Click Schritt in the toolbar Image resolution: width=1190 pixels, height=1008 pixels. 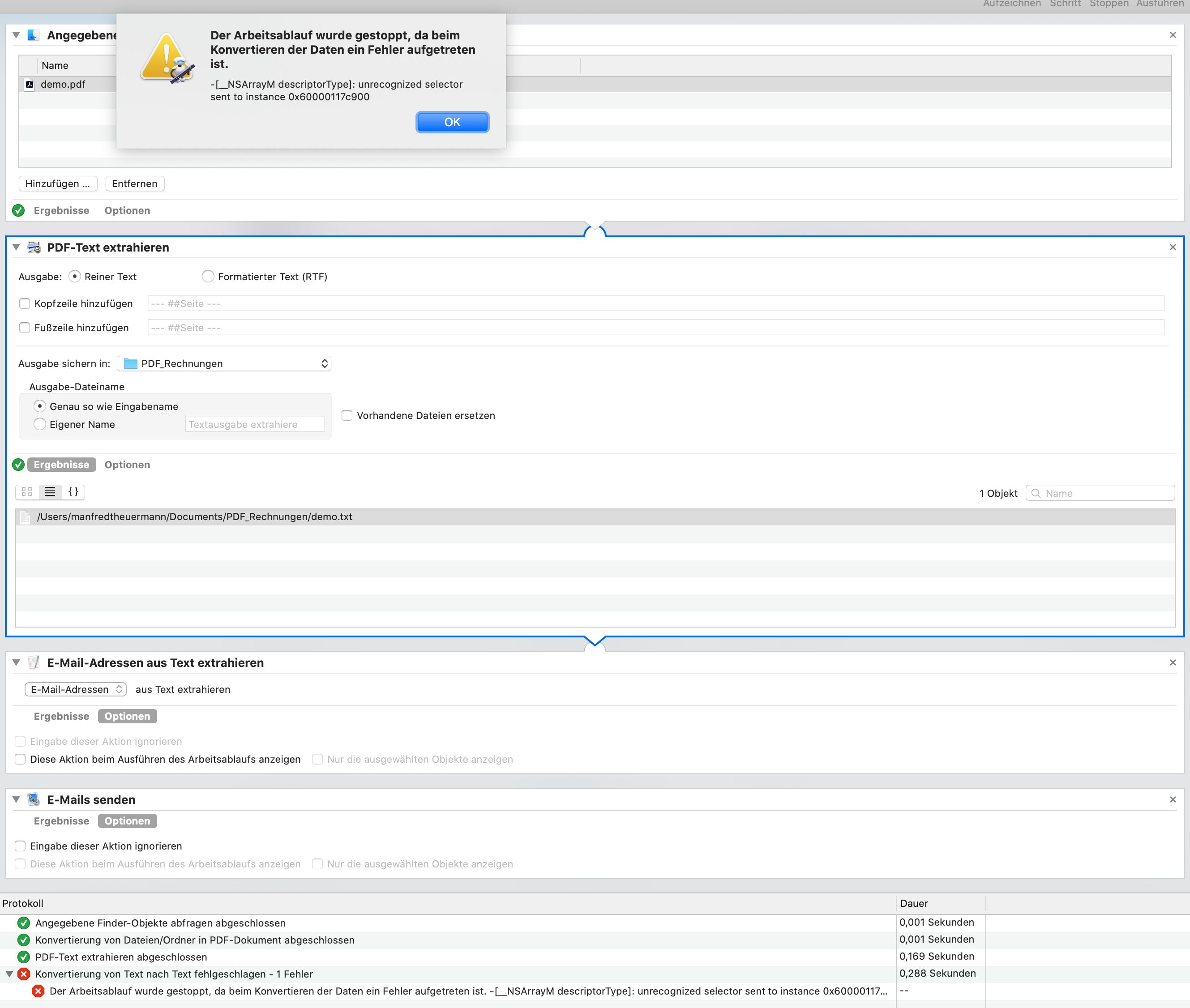(x=1066, y=4)
